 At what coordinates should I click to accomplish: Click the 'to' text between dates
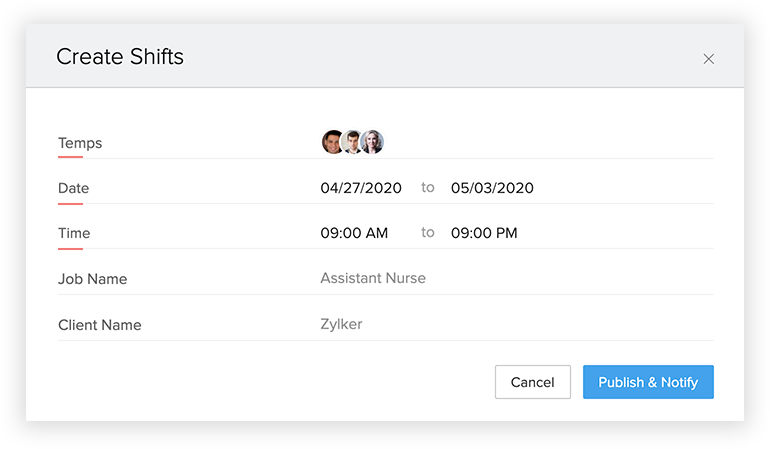coord(428,187)
